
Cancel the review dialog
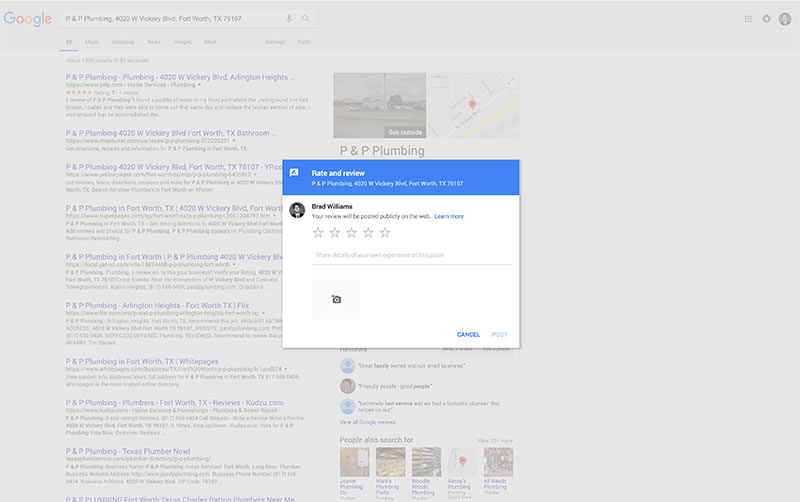tap(468, 335)
